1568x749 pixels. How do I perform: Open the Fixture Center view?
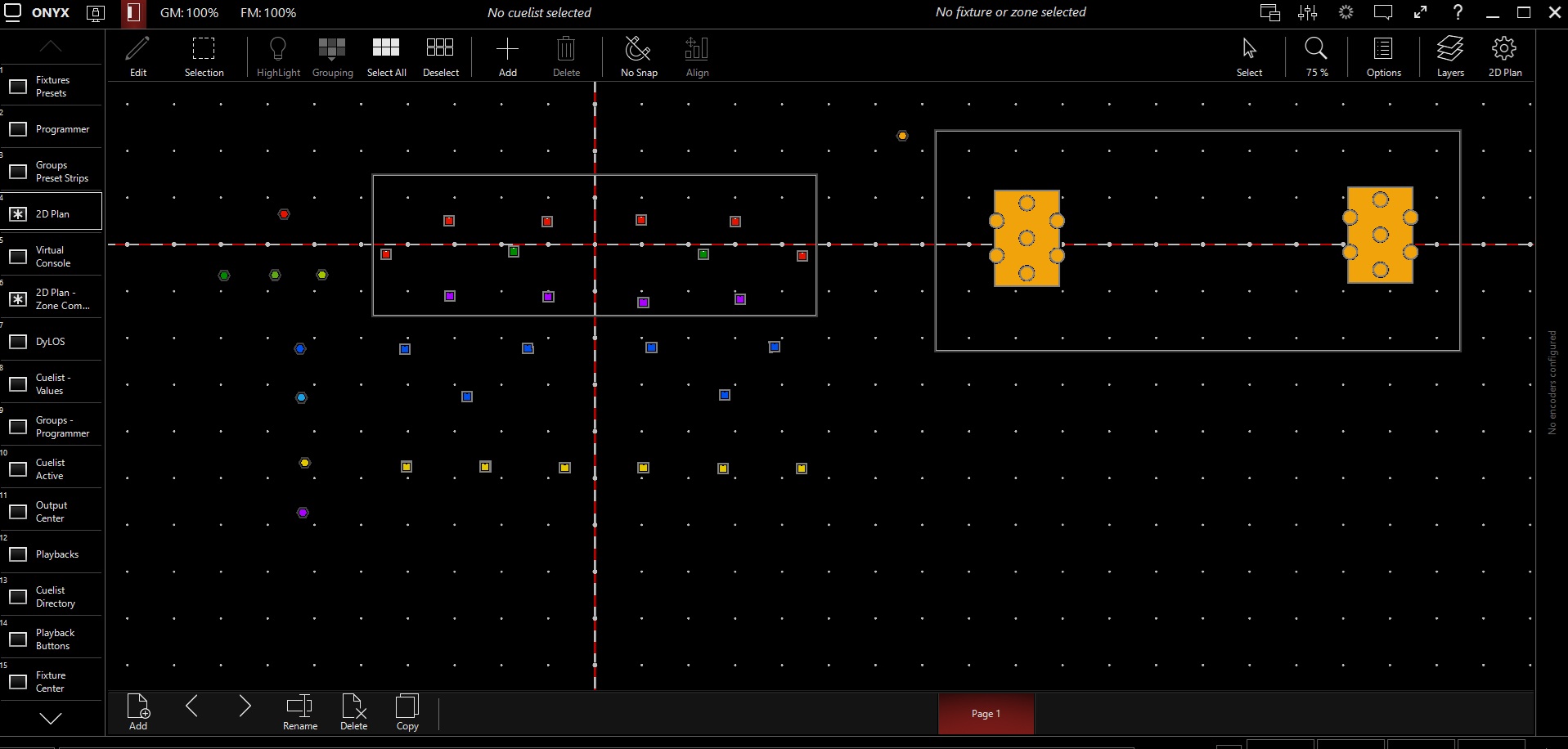coord(52,682)
